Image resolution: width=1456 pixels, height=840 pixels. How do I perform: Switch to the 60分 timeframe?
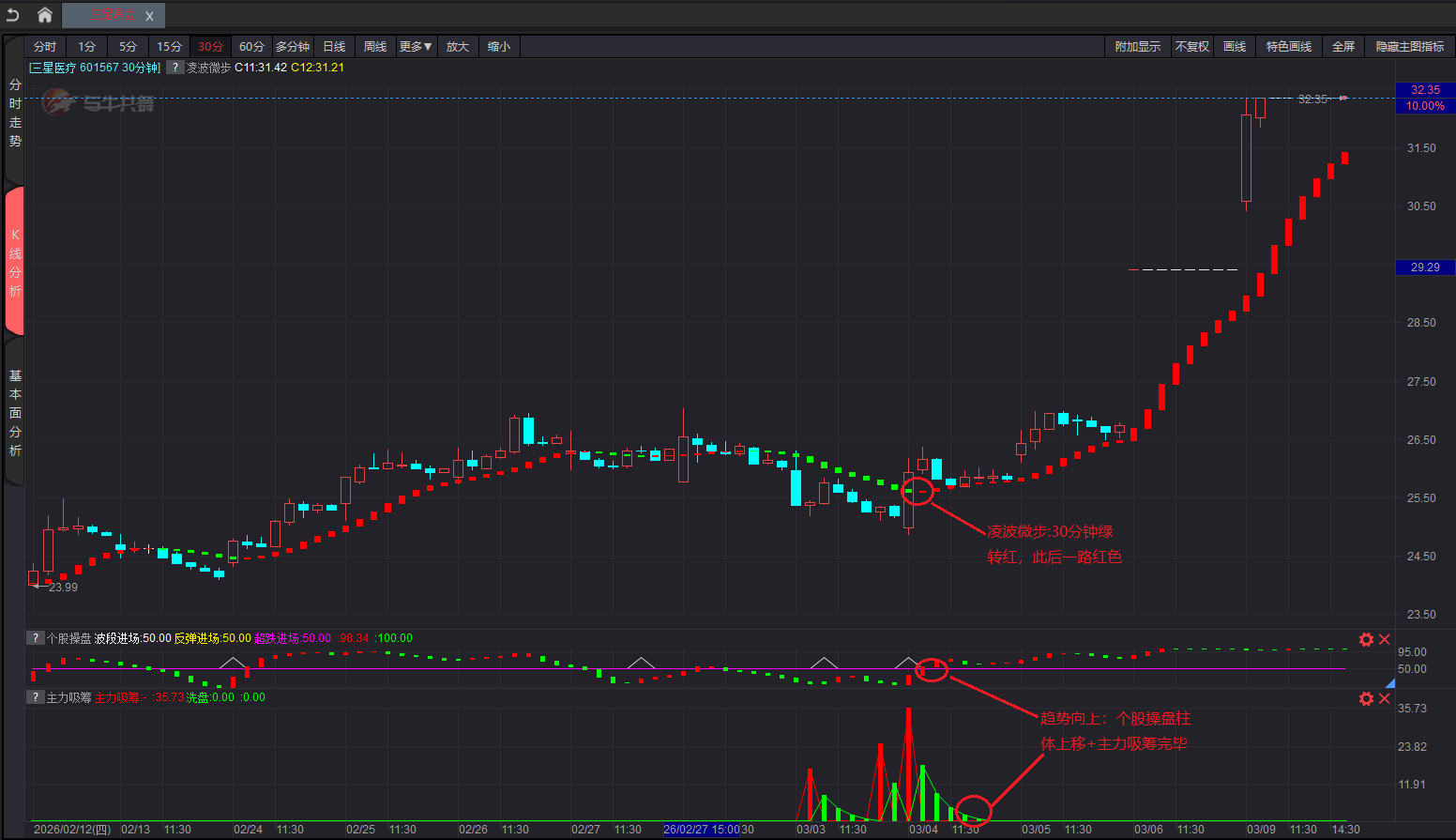[251, 47]
